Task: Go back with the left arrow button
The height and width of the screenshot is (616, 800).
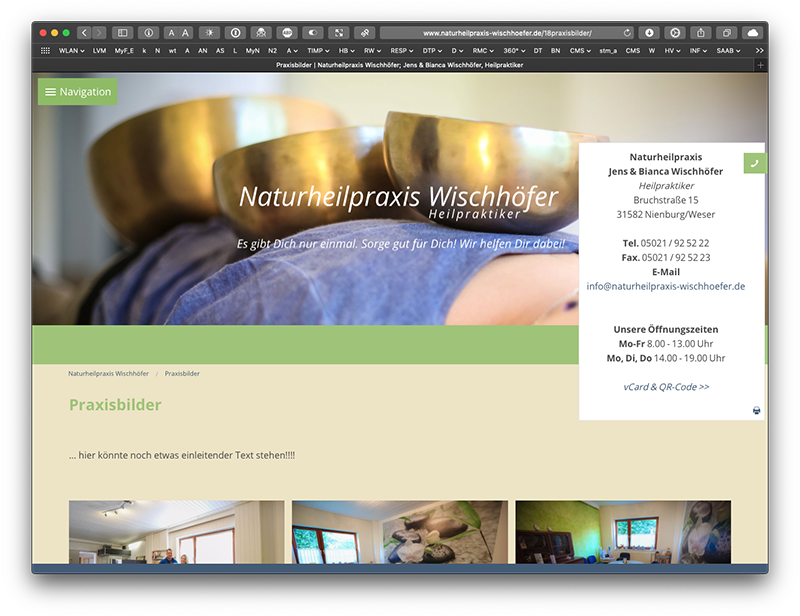Action: [84, 33]
